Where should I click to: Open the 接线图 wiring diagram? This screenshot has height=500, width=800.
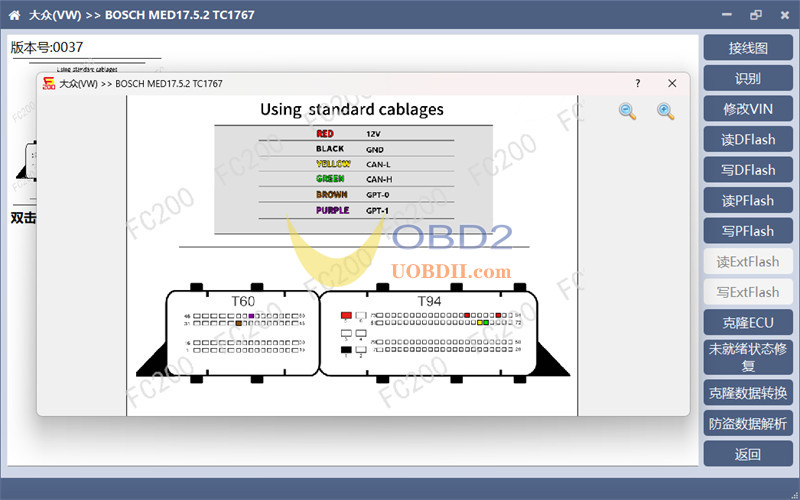(748, 48)
